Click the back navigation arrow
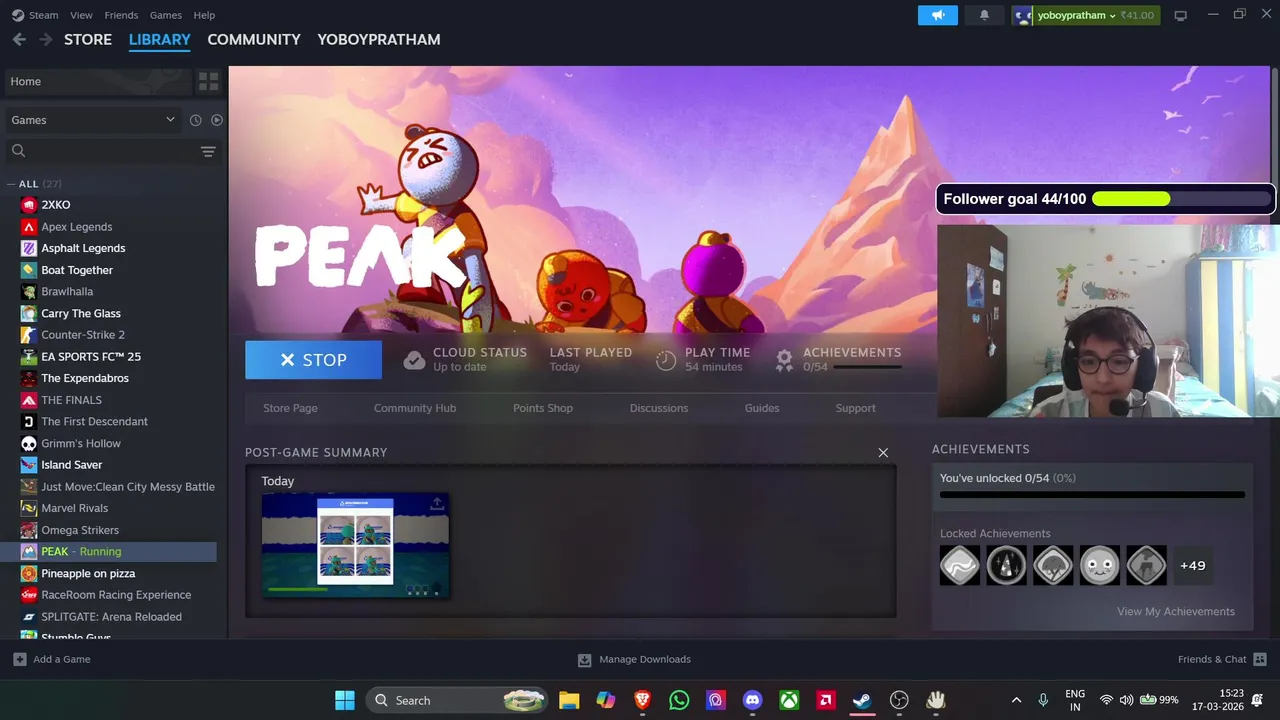This screenshot has width=1280, height=720. coord(19,39)
